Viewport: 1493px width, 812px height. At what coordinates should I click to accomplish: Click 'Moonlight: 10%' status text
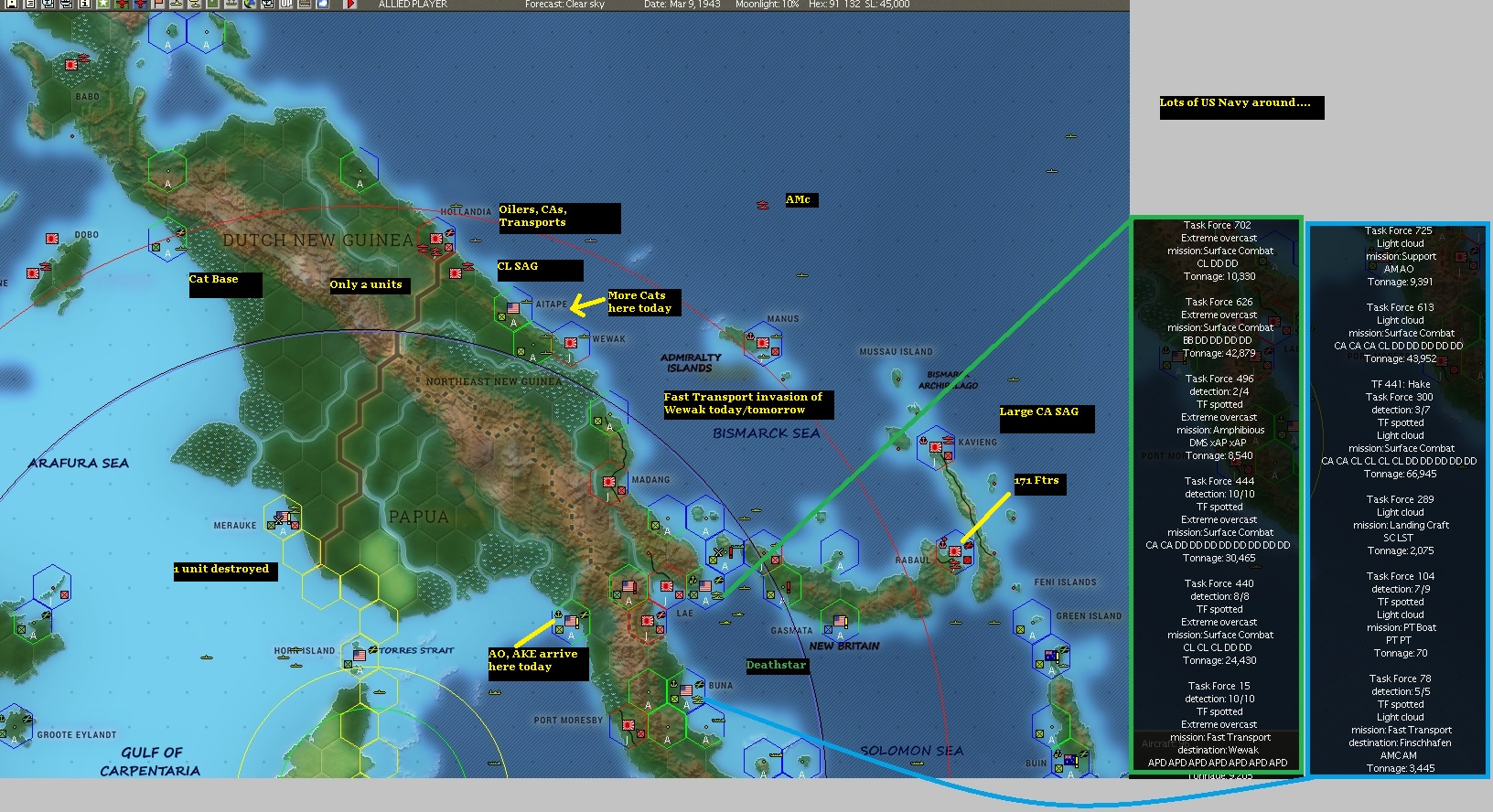(x=767, y=5)
